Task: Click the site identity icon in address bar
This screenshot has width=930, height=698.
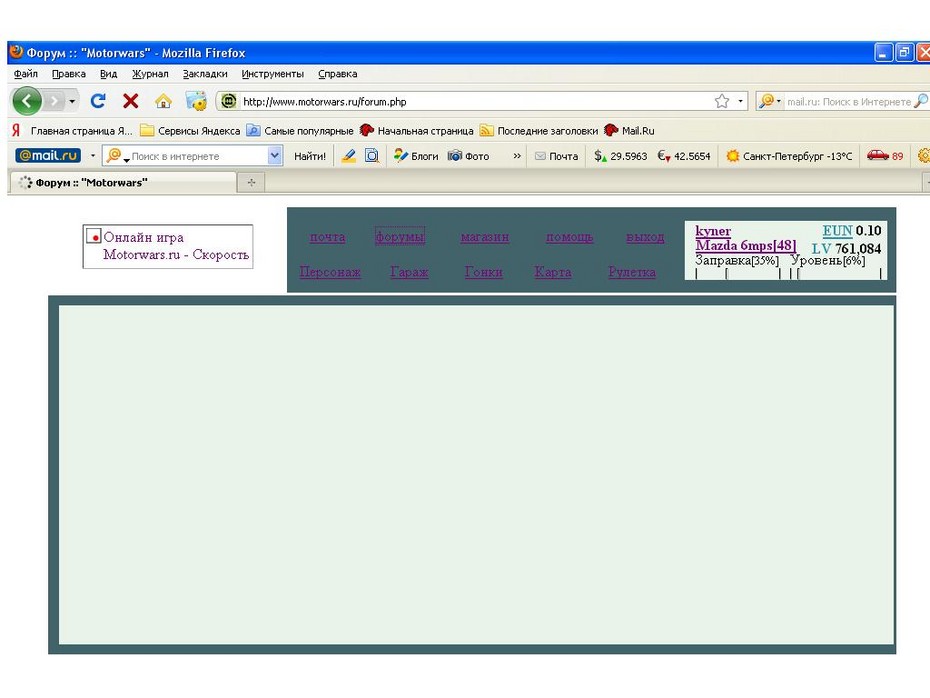Action: pyautogui.click(x=228, y=101)
